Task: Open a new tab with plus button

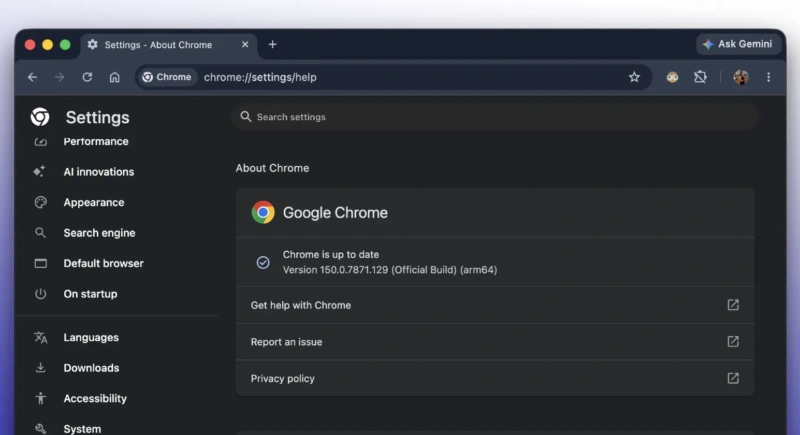Action: tap(272, 44)
